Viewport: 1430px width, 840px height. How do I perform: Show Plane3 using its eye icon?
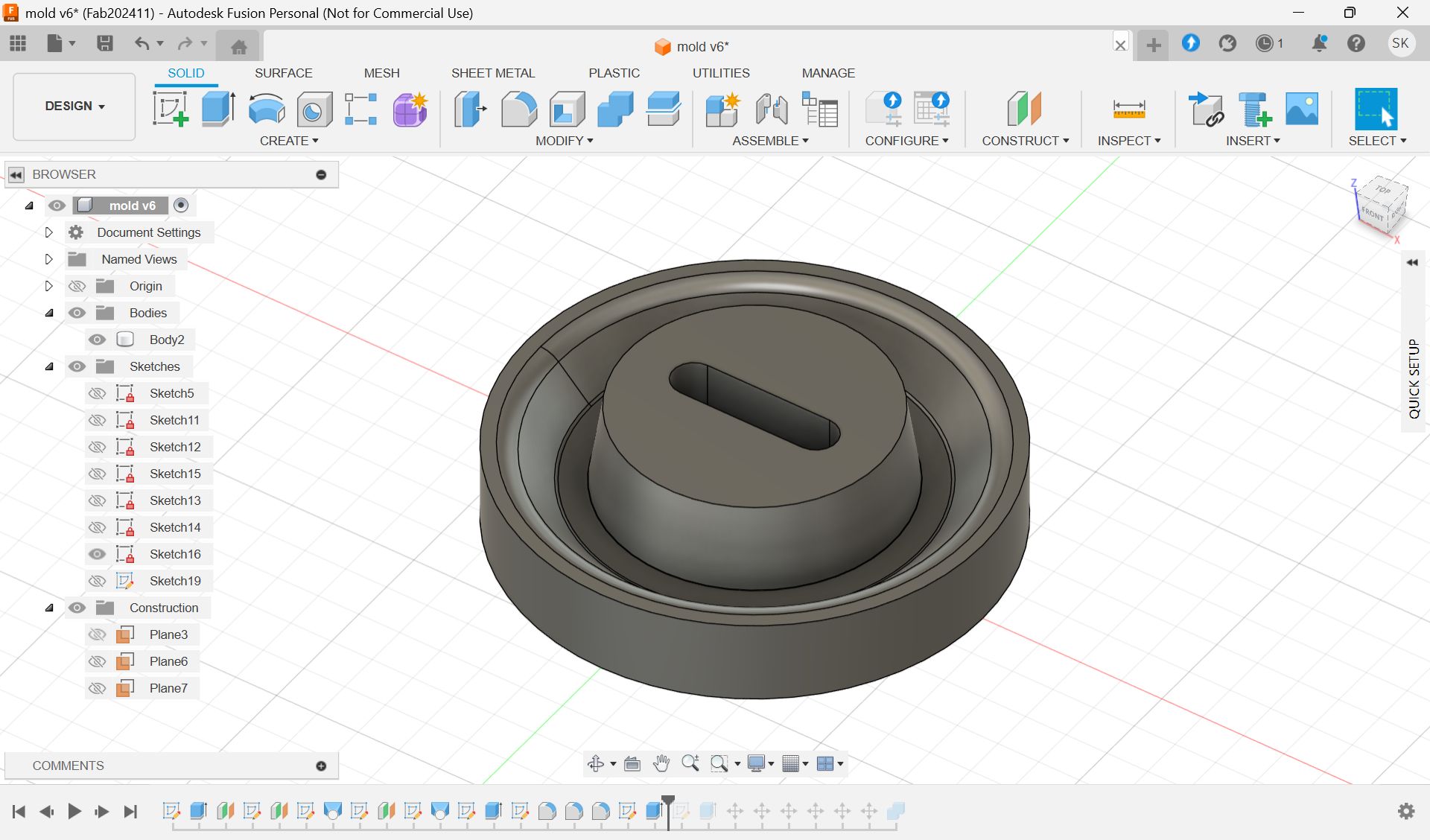point(97,634)
